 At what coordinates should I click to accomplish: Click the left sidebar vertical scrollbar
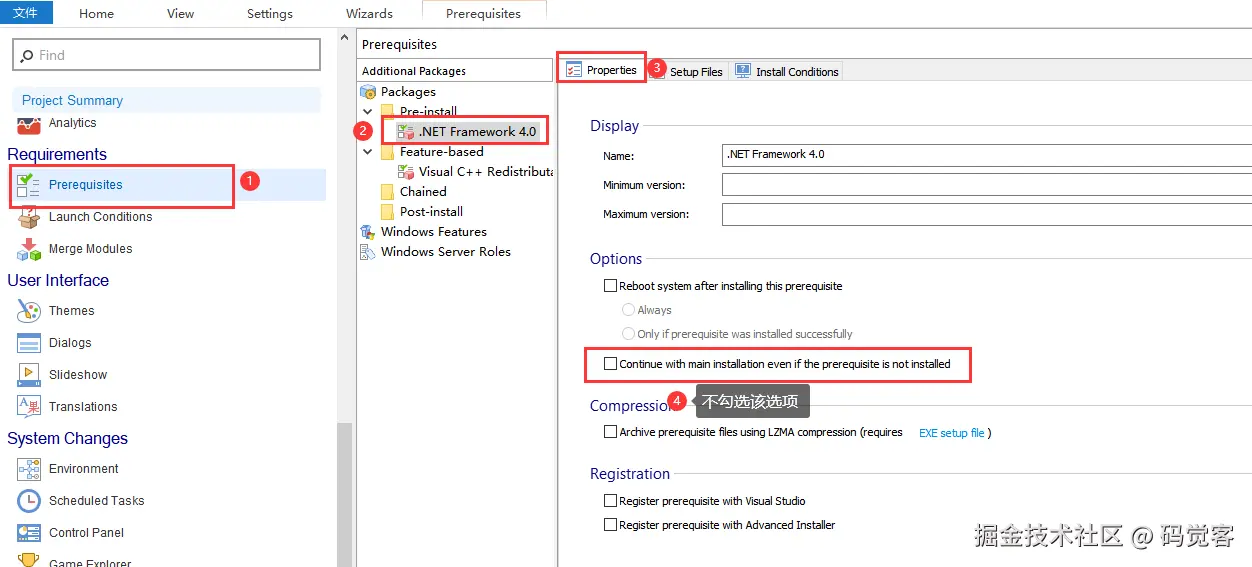(x=345, y=495)
